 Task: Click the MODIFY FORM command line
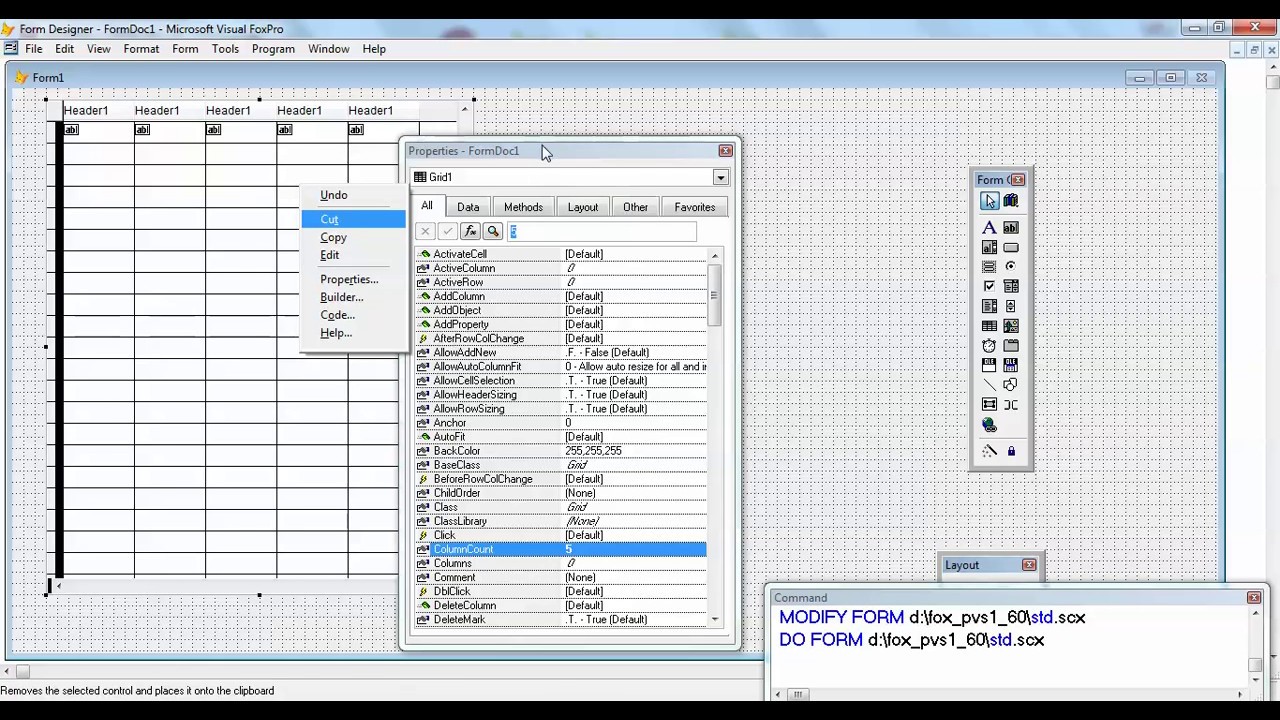click(932, 618)
